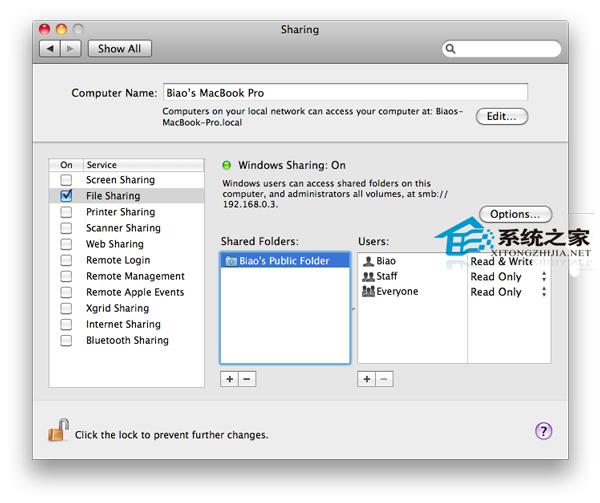Click the Biao single user icon
600x503 pixels.
368,261
